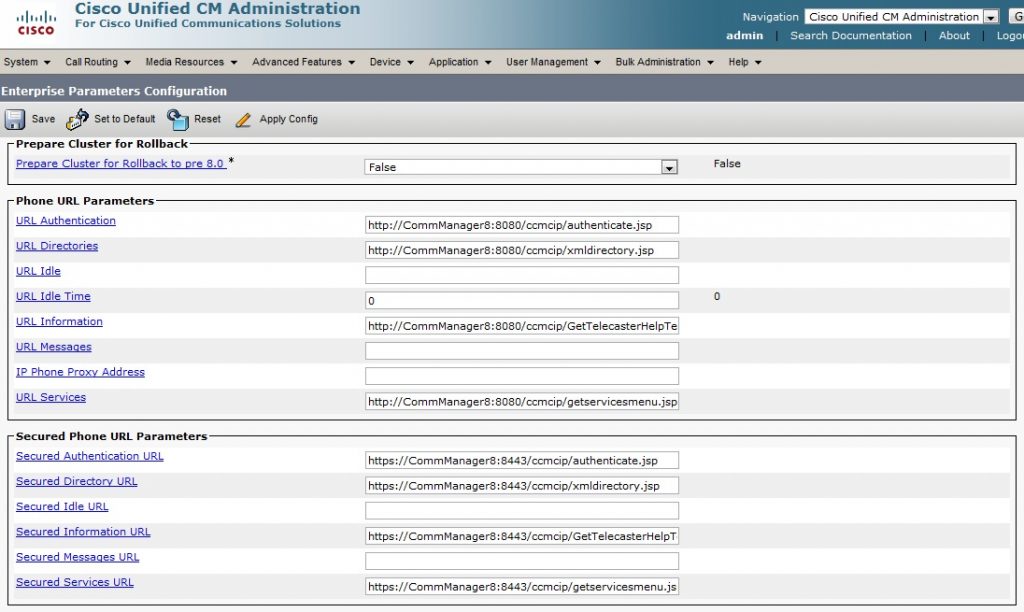Open the URL Authentication parameter link
1024x612 pixels.
66,221
